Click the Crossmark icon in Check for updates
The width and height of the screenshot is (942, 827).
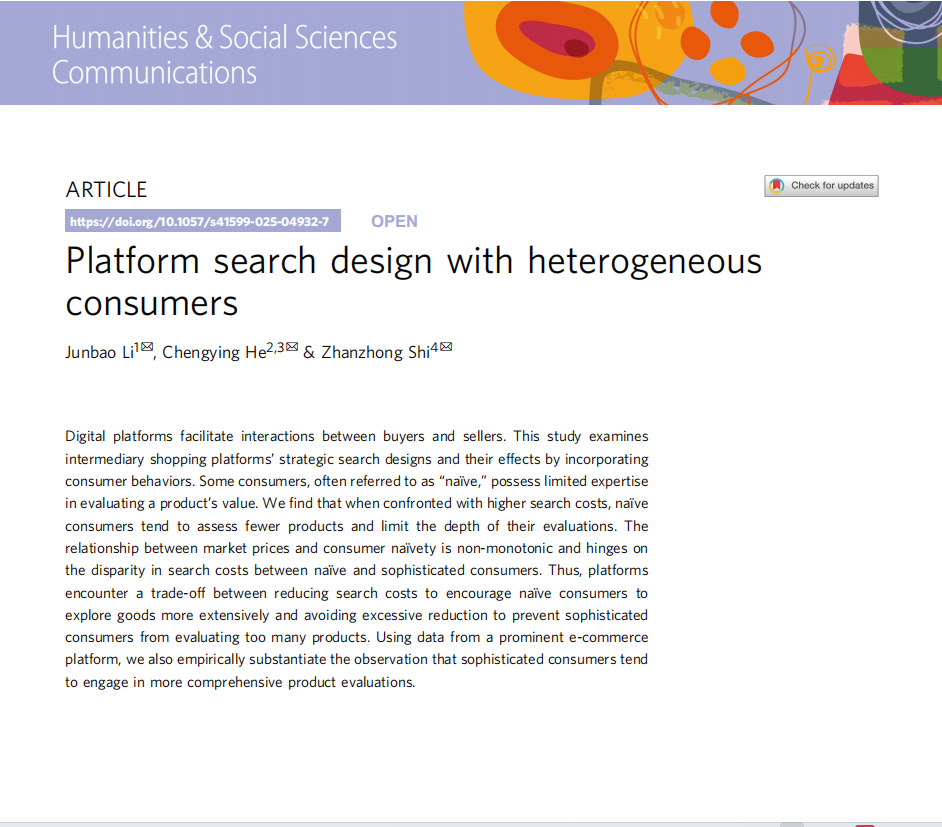(x=777, y=186)
